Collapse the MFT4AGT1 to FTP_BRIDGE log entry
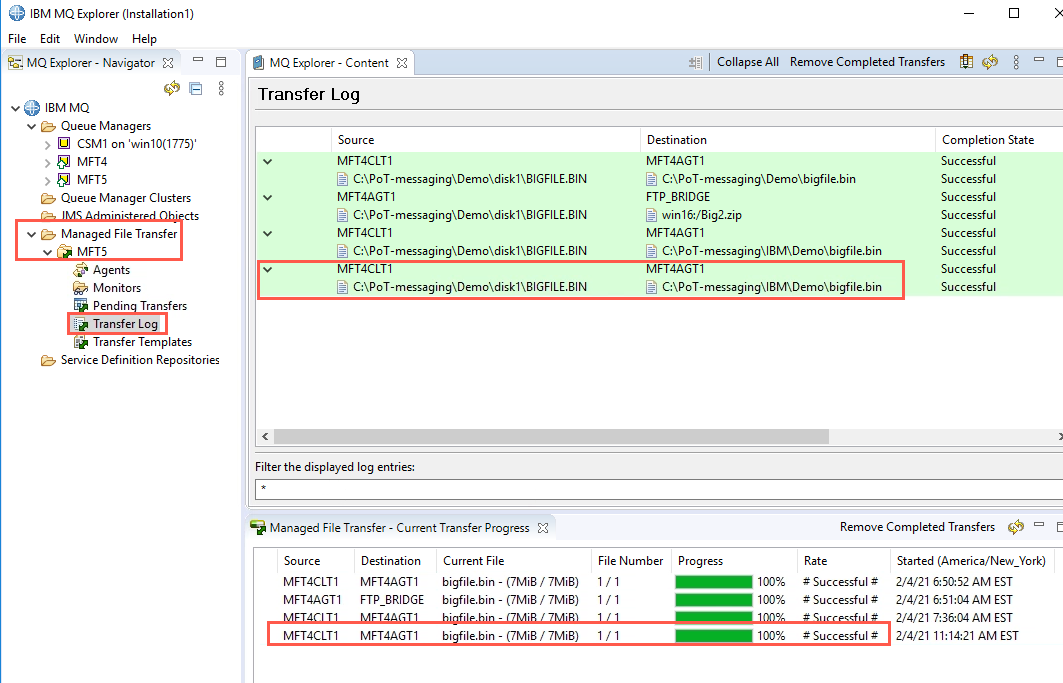The width and height of the screenshot is (1063, 683). tap(268, 197)
